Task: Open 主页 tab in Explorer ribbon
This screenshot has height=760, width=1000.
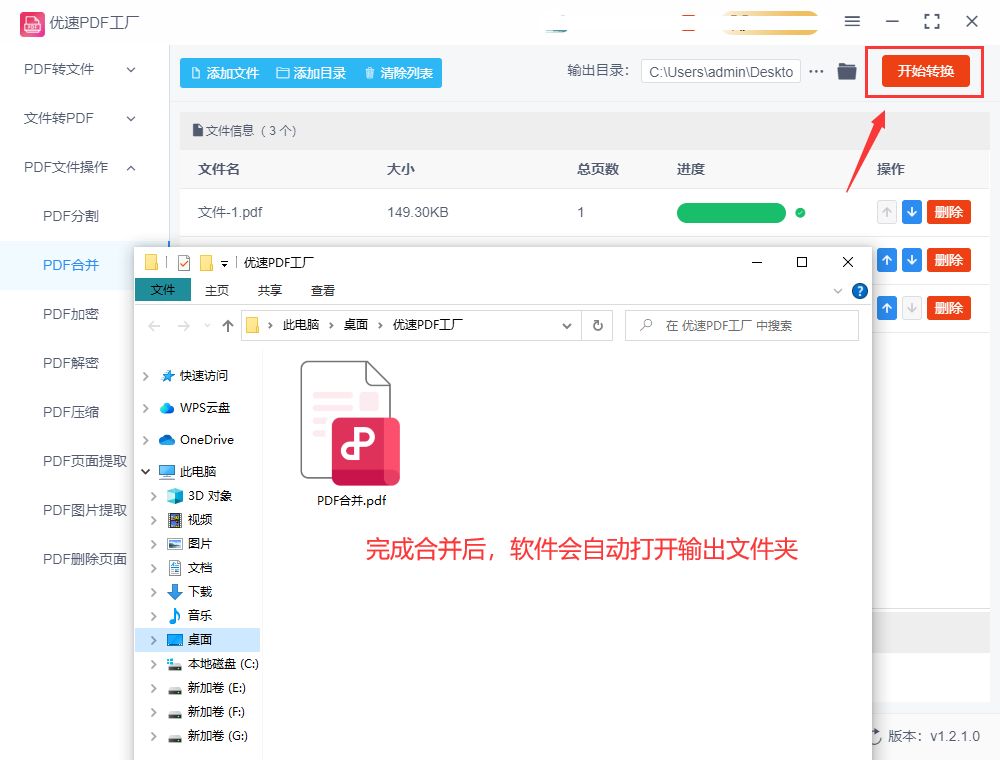Action: (217, 291)
